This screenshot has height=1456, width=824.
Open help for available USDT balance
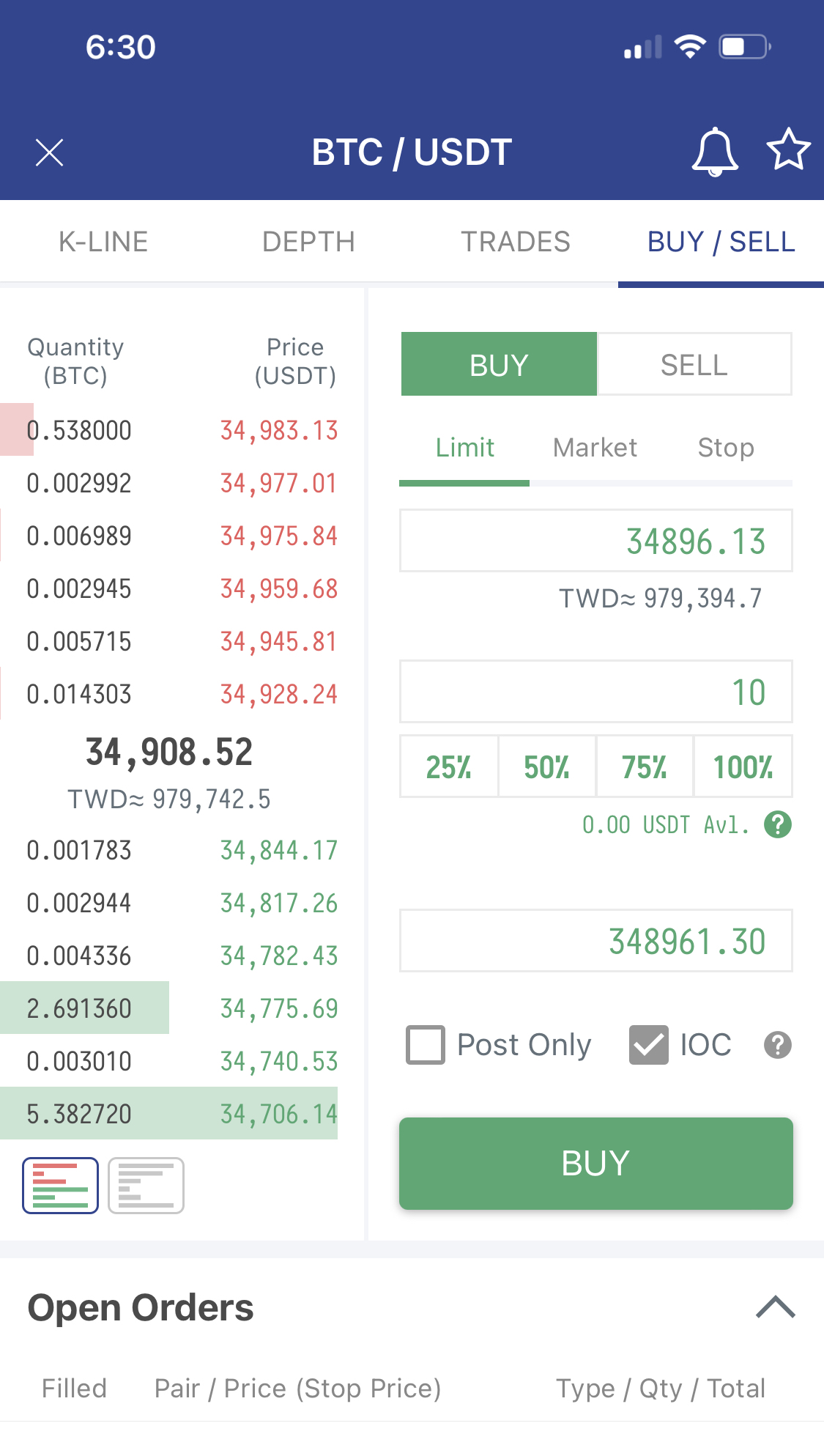tap(777, 824)
